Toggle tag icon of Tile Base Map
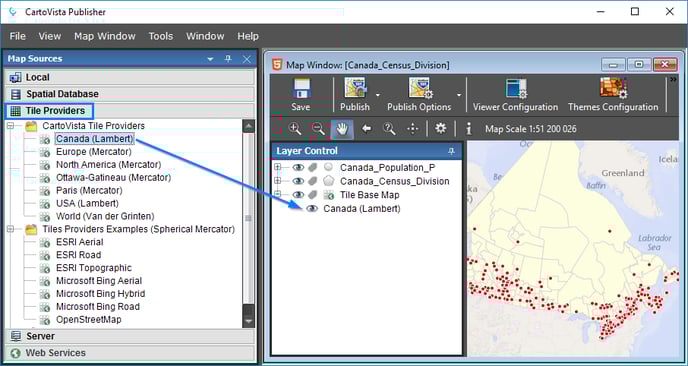The width and height of the screenshot is (688, 366). [x=312, y=194]
